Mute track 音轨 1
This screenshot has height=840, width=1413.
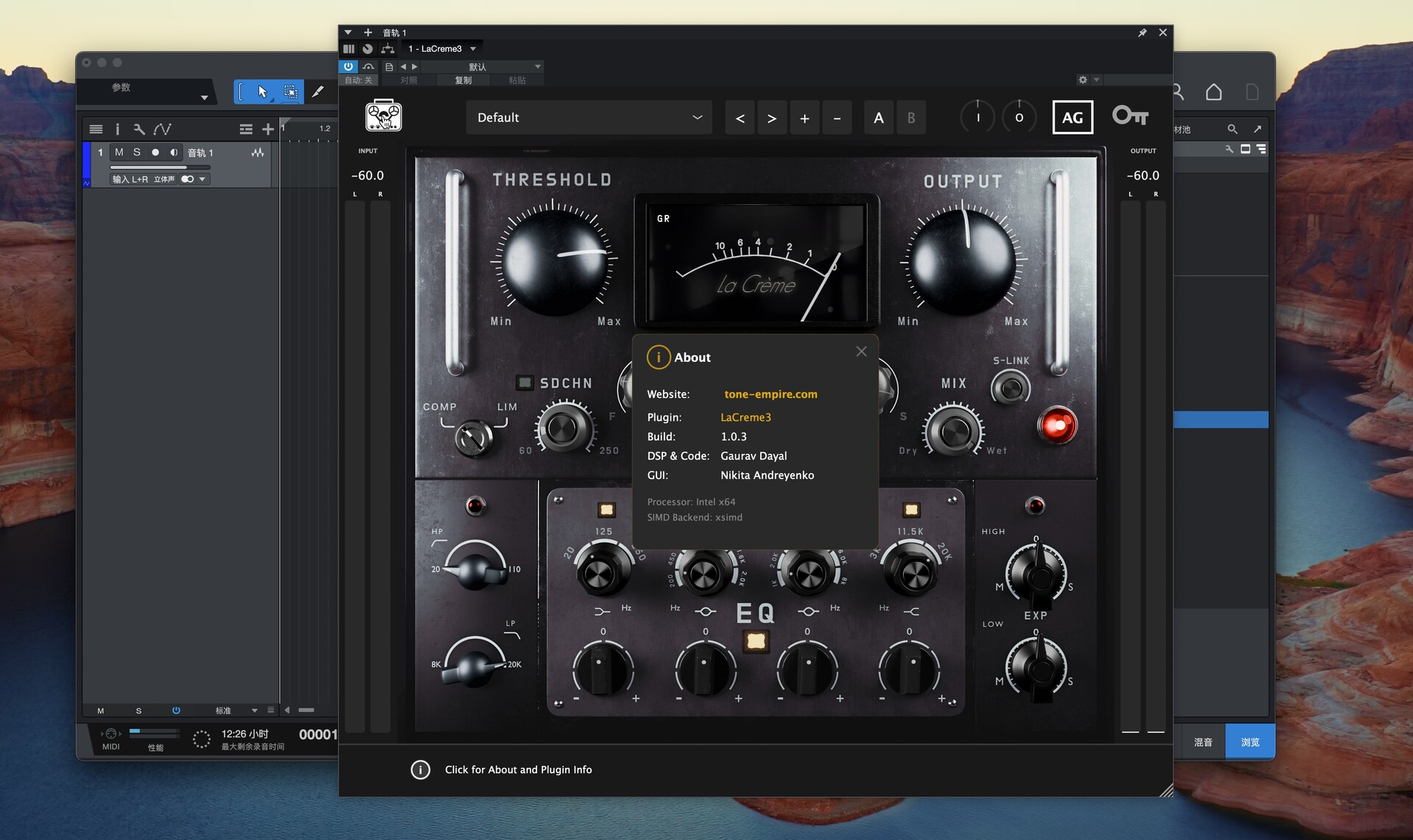[119, 152]
